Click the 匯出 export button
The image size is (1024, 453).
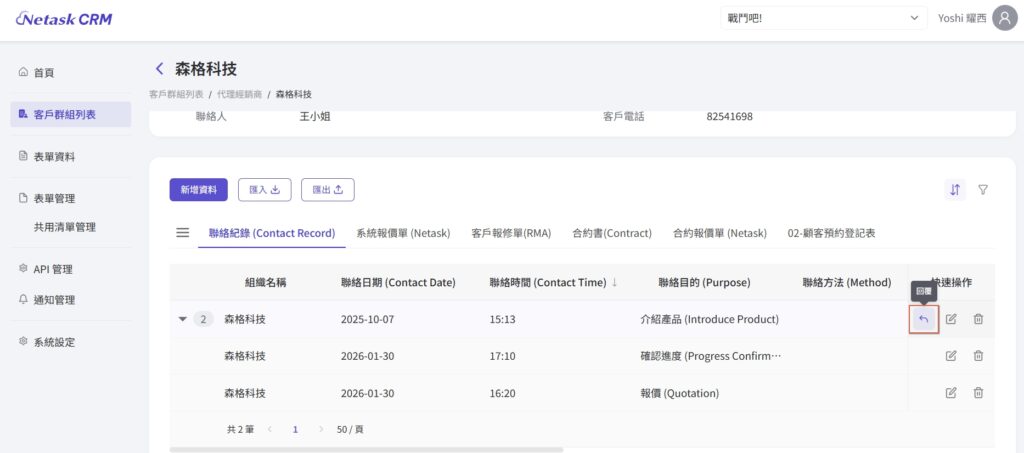[x=327, y=190]
